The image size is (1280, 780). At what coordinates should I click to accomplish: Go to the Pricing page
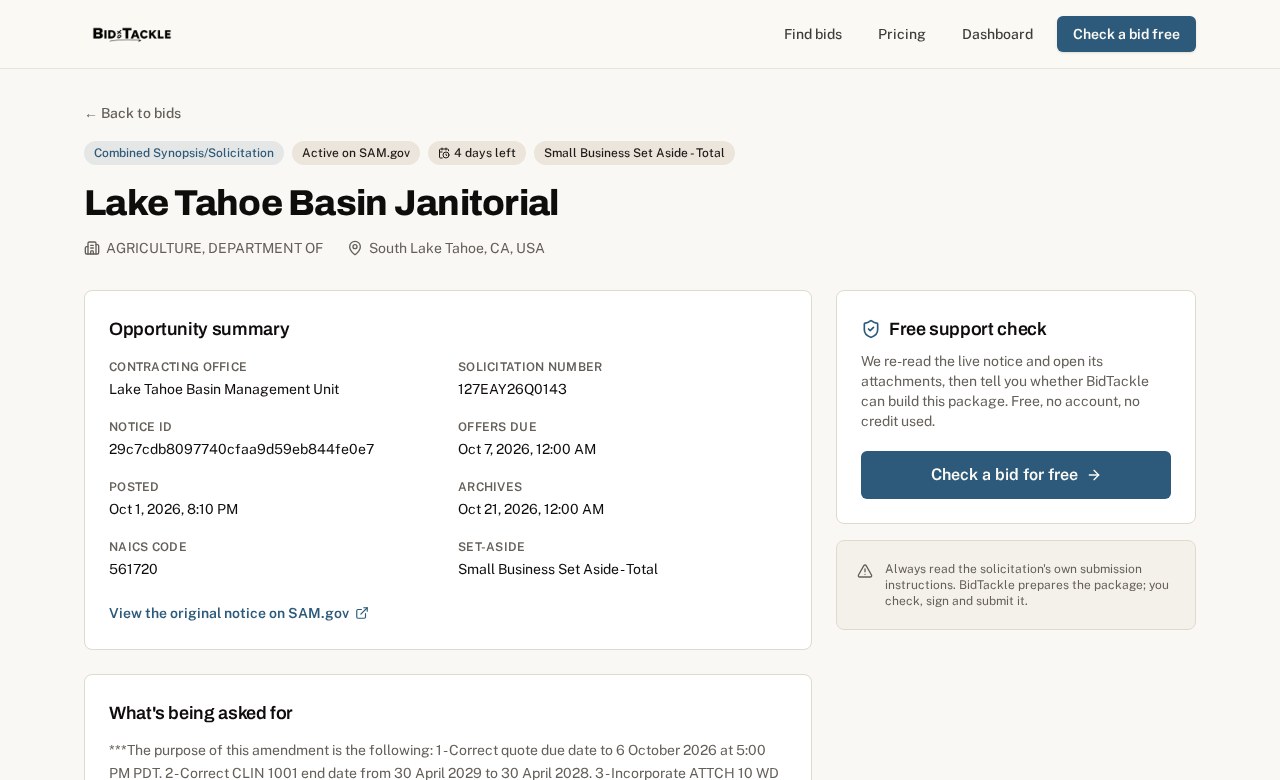coord(902,34)
